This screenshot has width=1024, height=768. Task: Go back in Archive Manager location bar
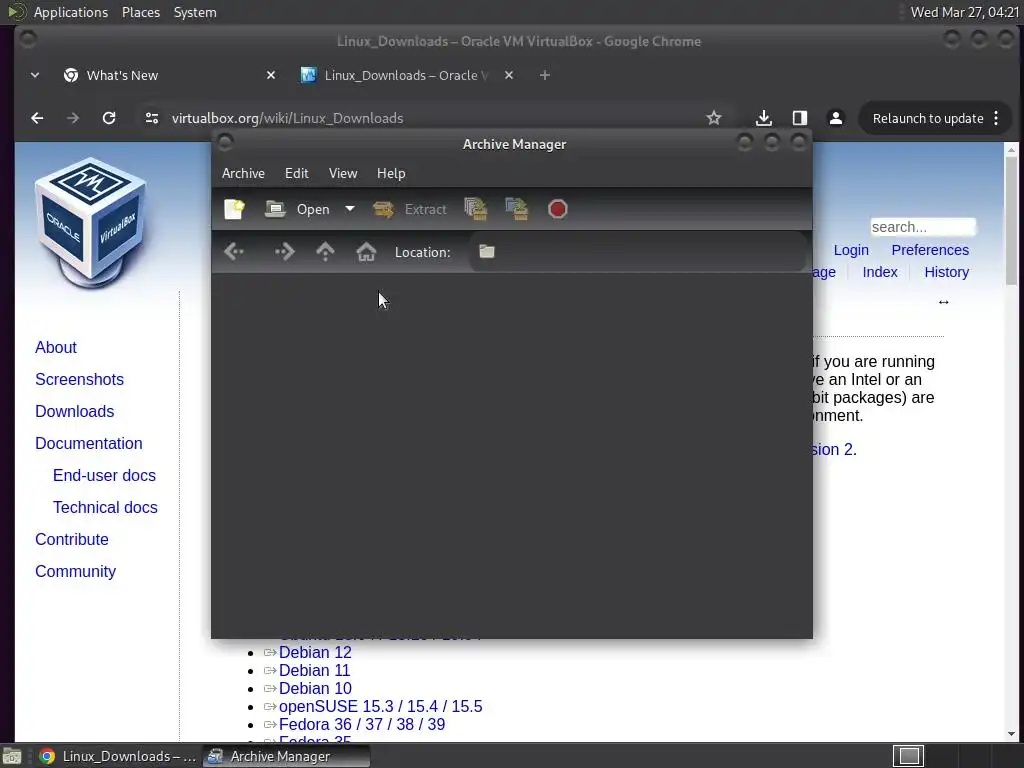(x=234, y=251)
